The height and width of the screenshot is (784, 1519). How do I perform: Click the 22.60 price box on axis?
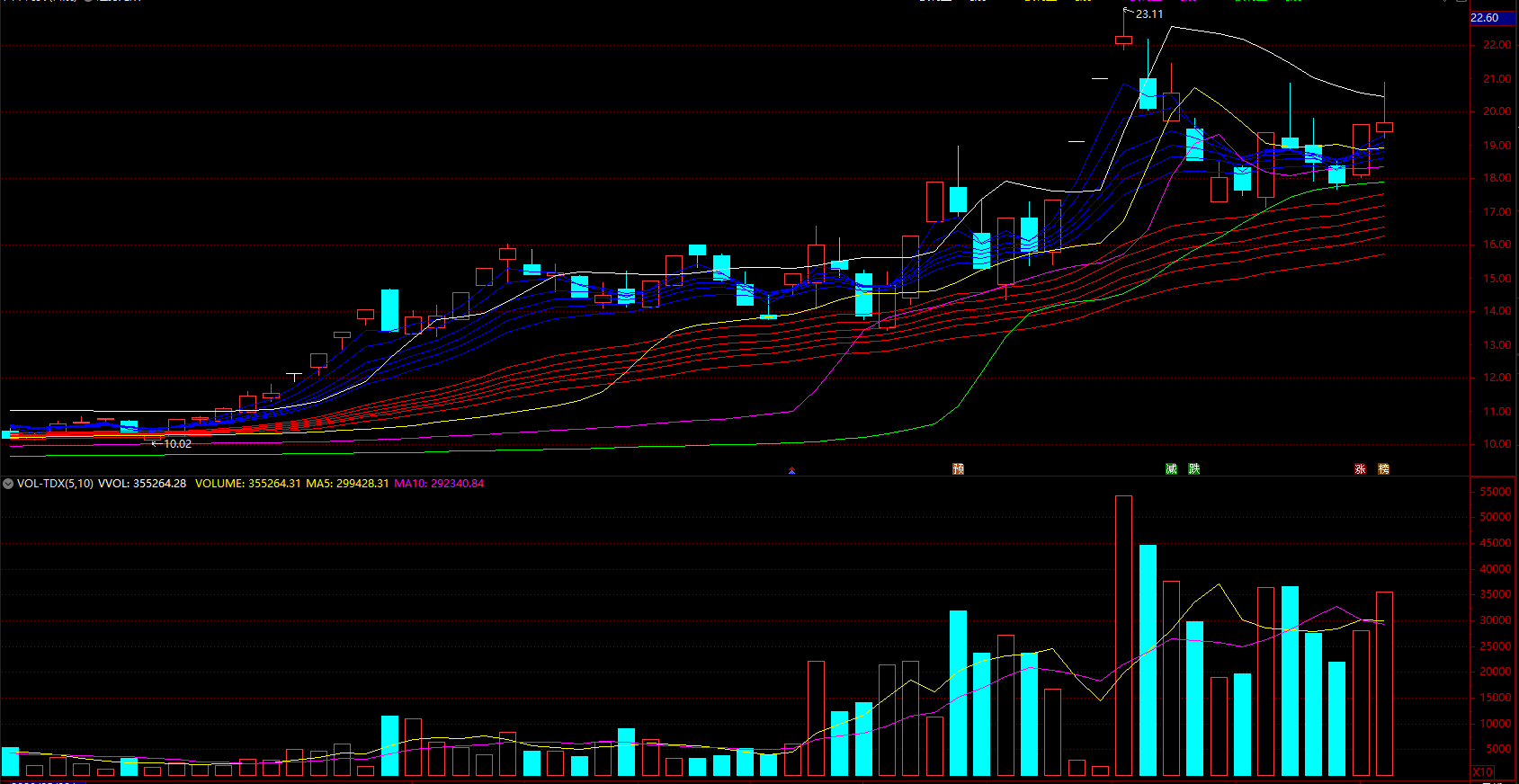[x=1493, y=18]
